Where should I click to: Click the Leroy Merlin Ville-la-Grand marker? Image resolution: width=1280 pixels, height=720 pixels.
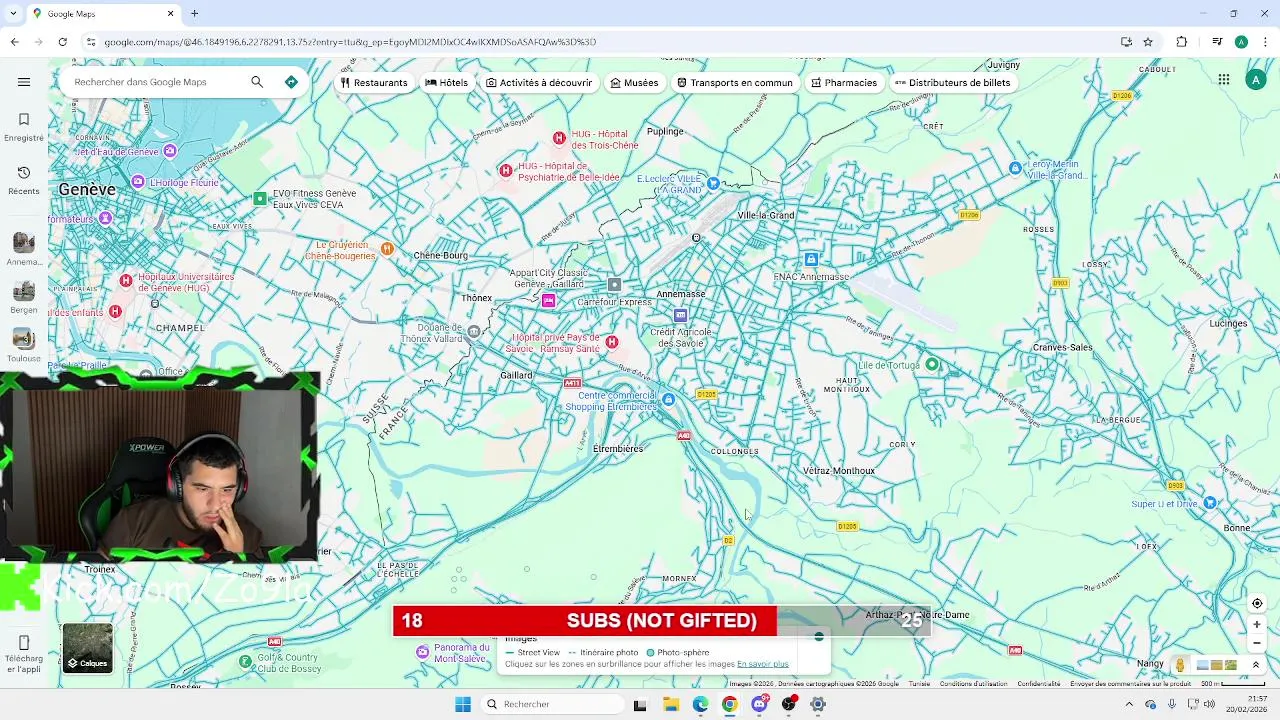pos(1016,168)
